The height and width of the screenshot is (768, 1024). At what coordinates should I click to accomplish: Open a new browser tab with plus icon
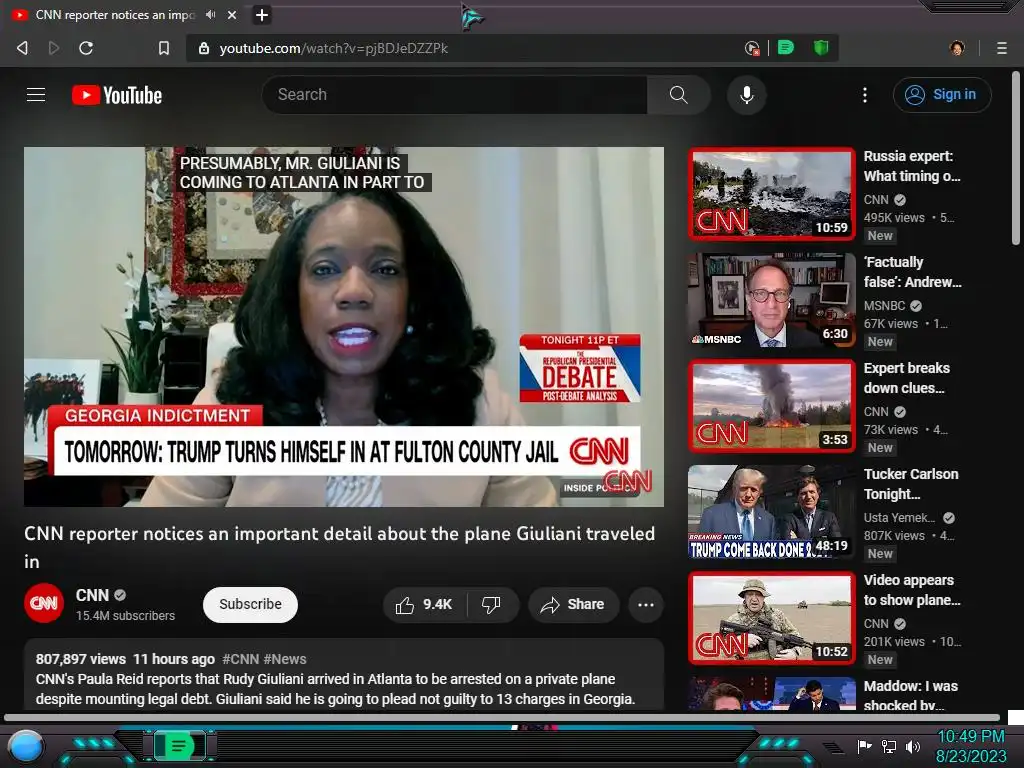[x=262, y=14]
